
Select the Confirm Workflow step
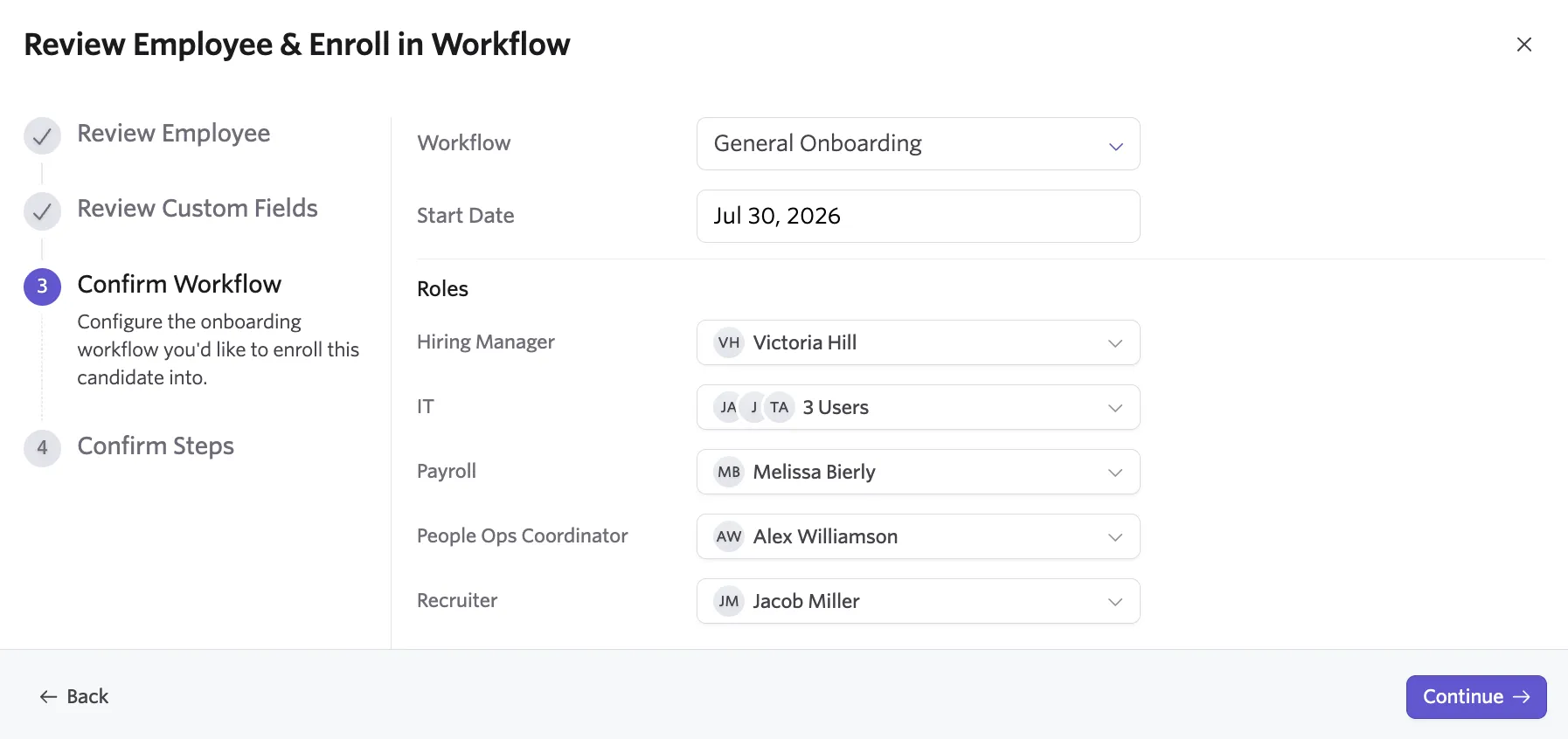tap(179, 285)
